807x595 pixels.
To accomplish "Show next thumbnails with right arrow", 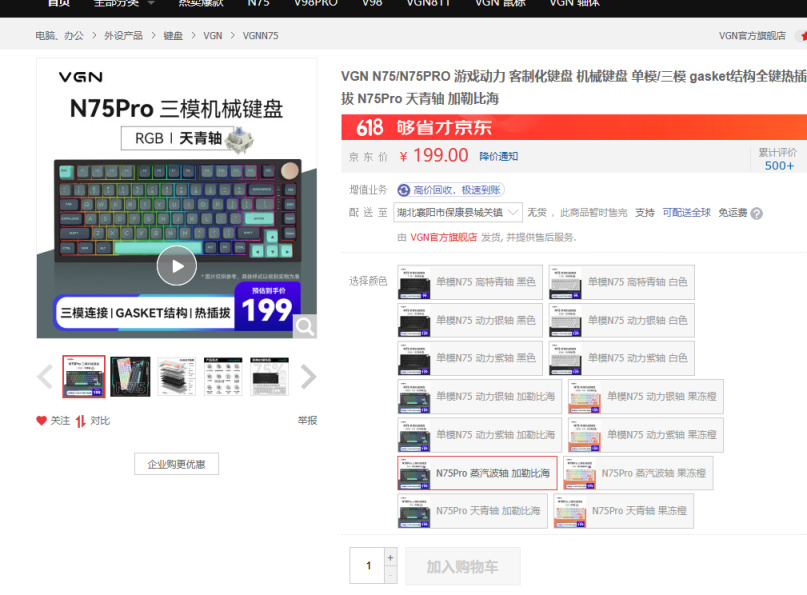I will click(x=308, y=376).
